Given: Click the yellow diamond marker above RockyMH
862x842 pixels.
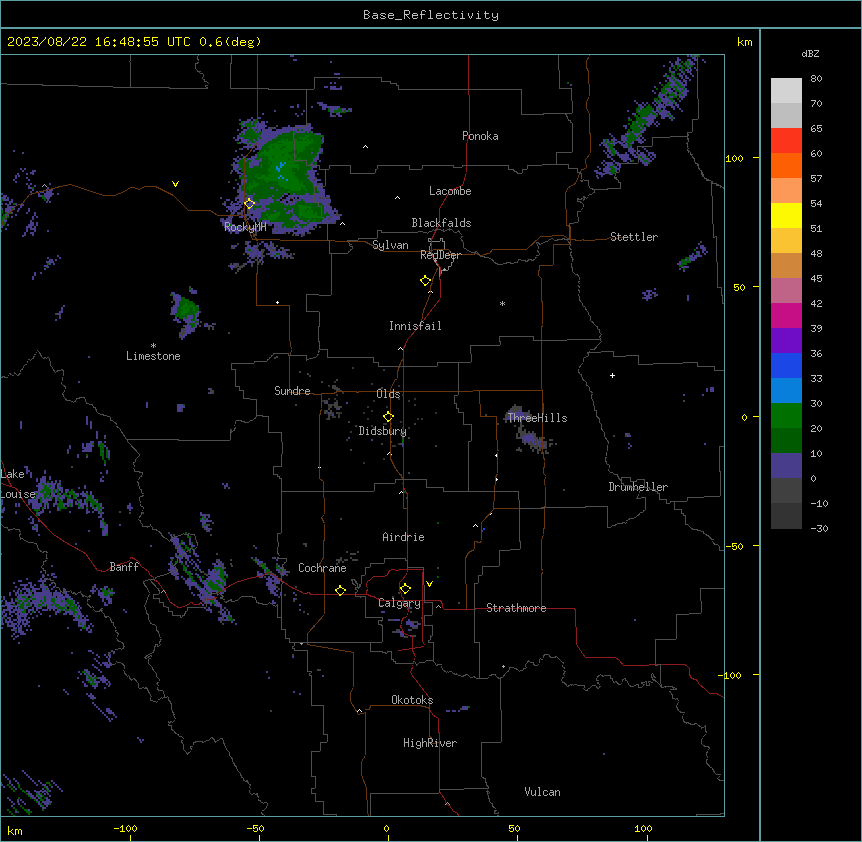Looking at the screenshot, I should (249, 203).
